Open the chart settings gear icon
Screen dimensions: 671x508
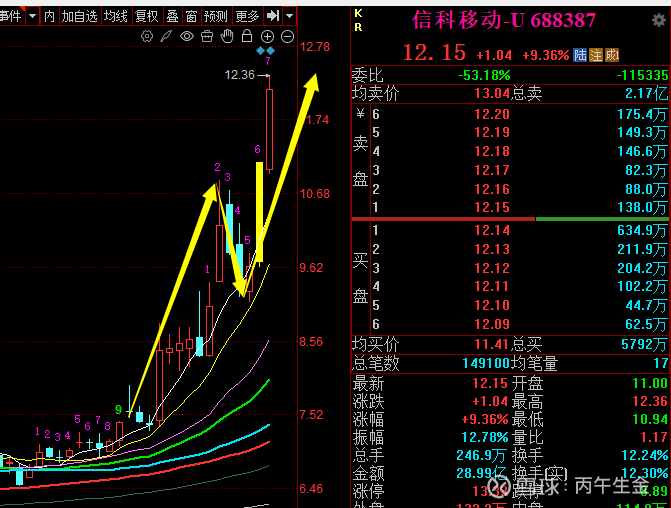147,36
